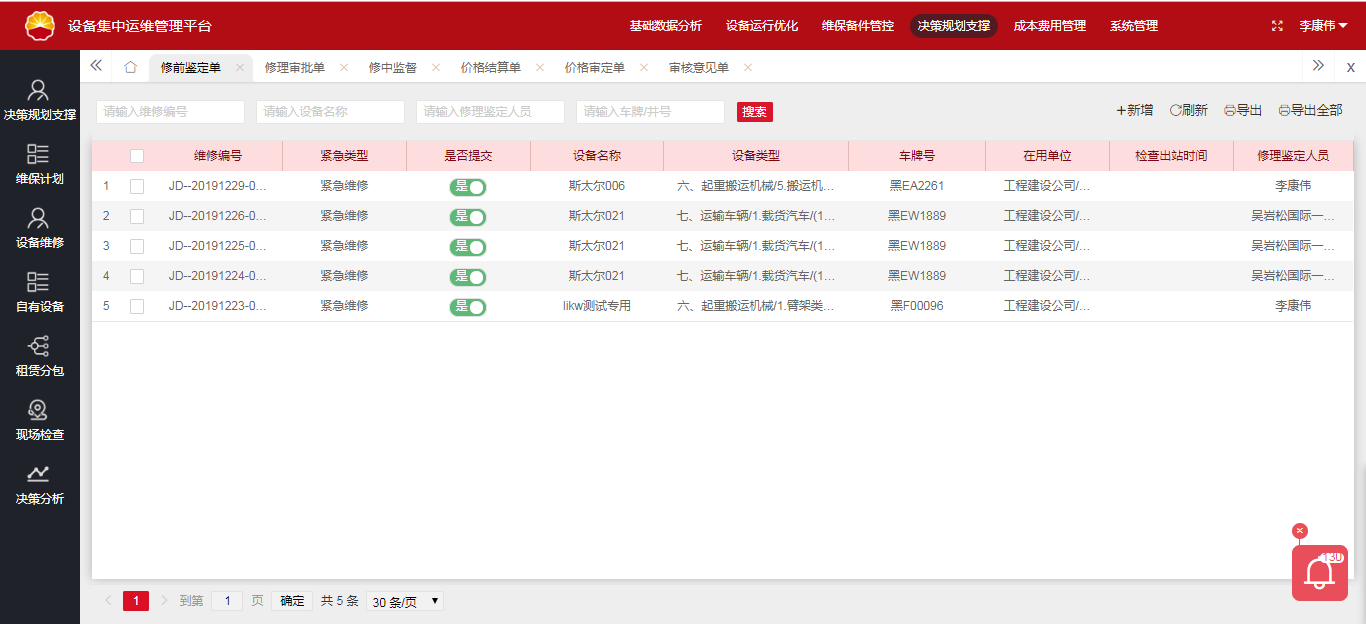This screenshot has width=1366, height=624.
Task: Focus the 请输入设备名称 input field
Action: point(330,112)
